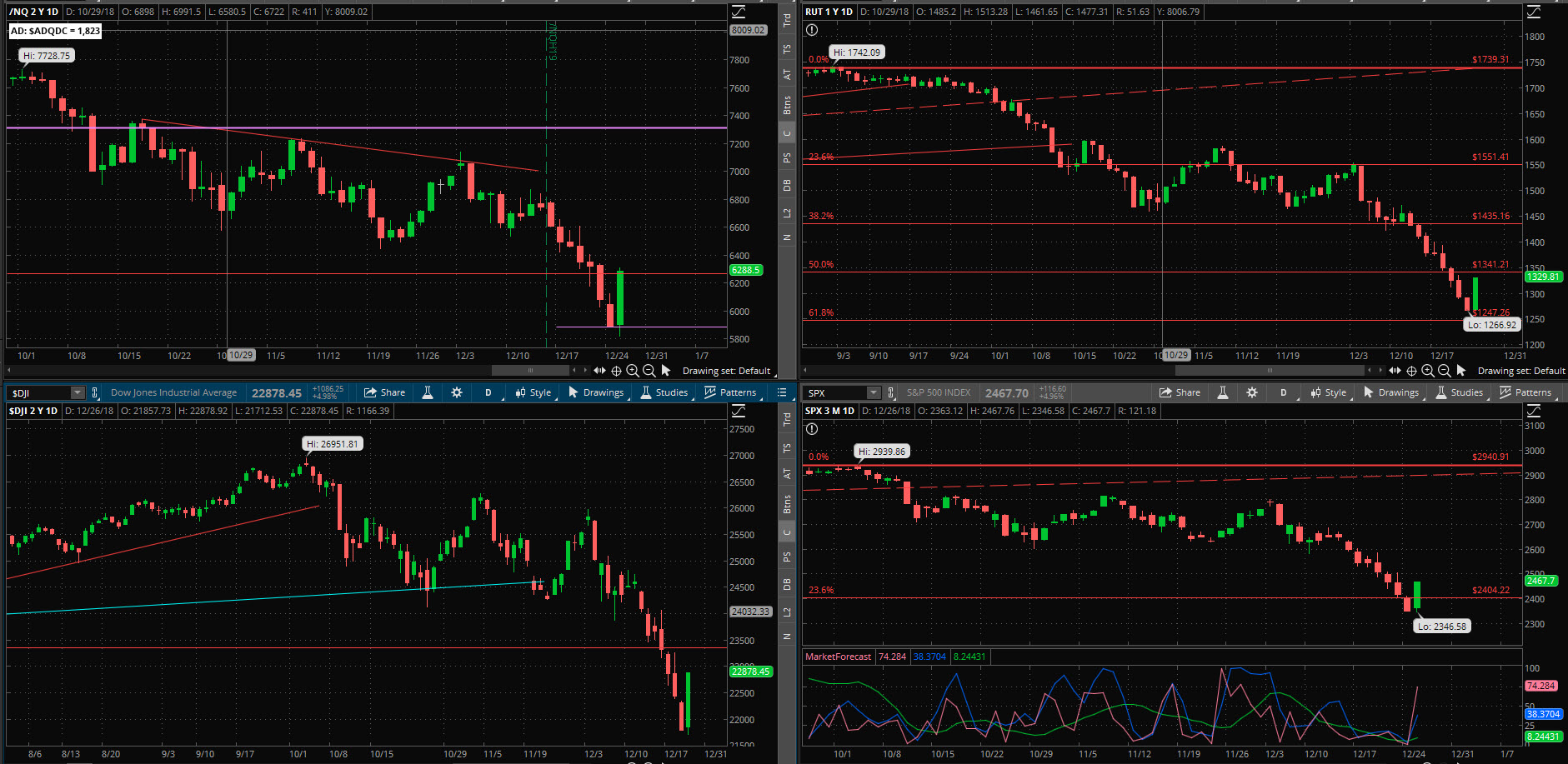Open $DJI symbol dropdown arrow
This screenshot has height=764, width=1568.
[x=78, y=392]
